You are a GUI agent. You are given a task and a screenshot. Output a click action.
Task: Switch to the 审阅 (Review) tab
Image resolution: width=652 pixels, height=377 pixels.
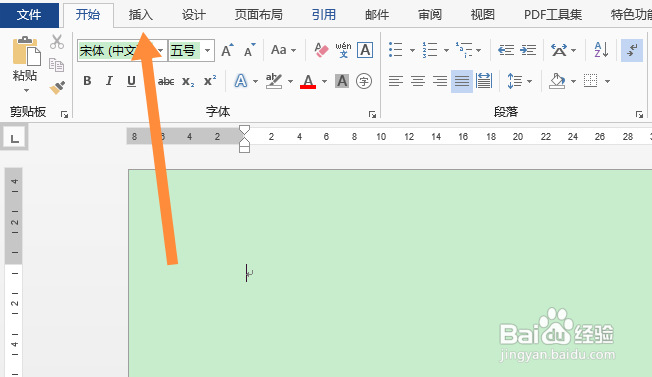point(430,15)
